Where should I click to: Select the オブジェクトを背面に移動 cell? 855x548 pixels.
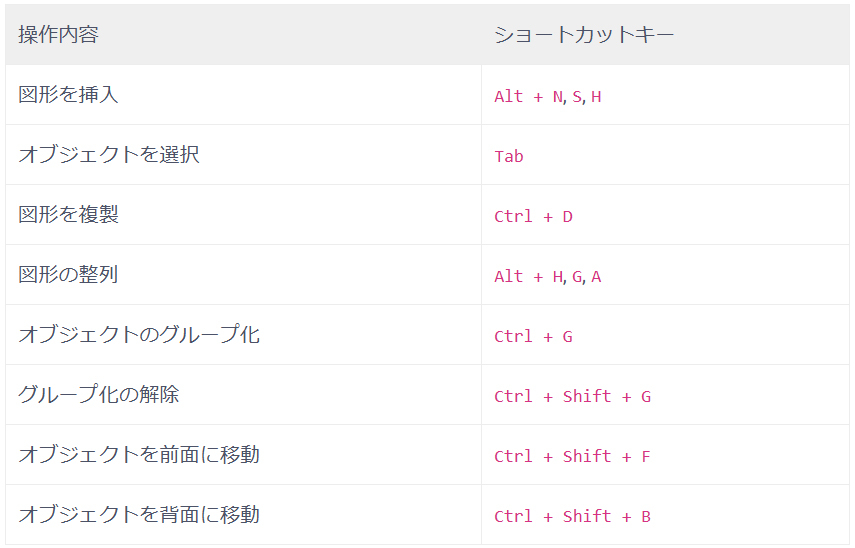point(138,515)
